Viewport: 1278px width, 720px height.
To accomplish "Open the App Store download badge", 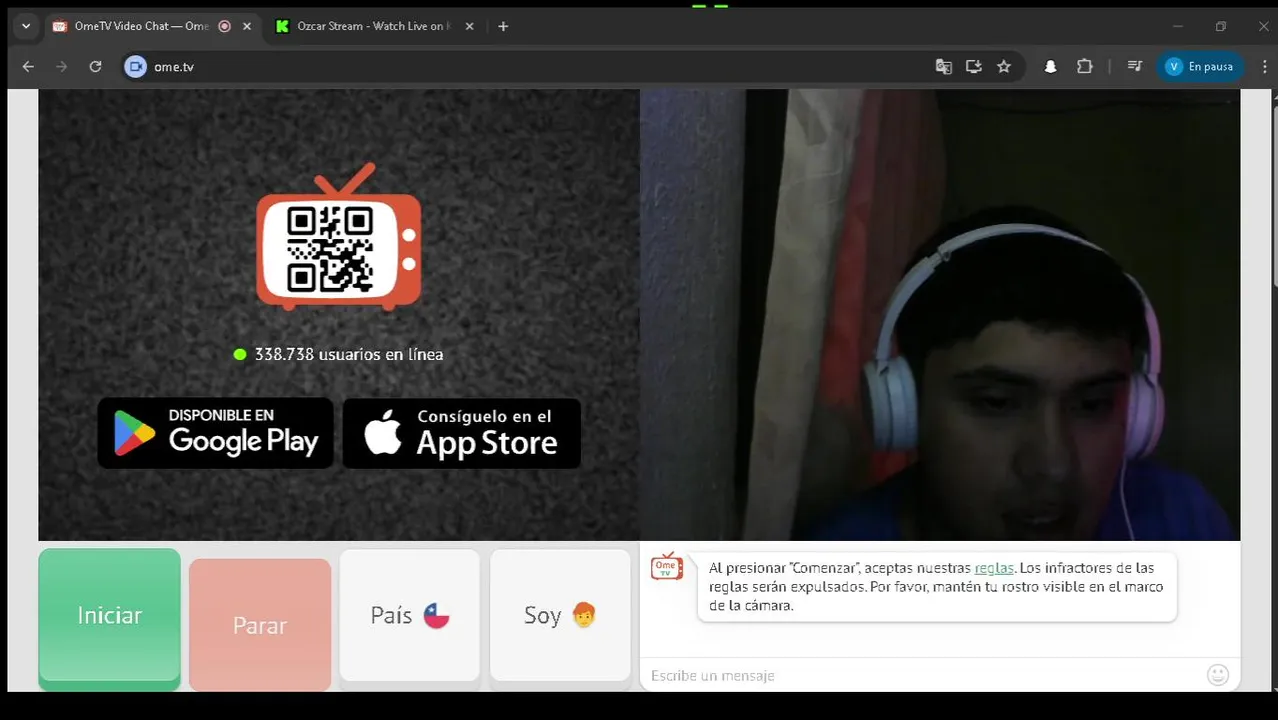I will (x=462, y=433).
